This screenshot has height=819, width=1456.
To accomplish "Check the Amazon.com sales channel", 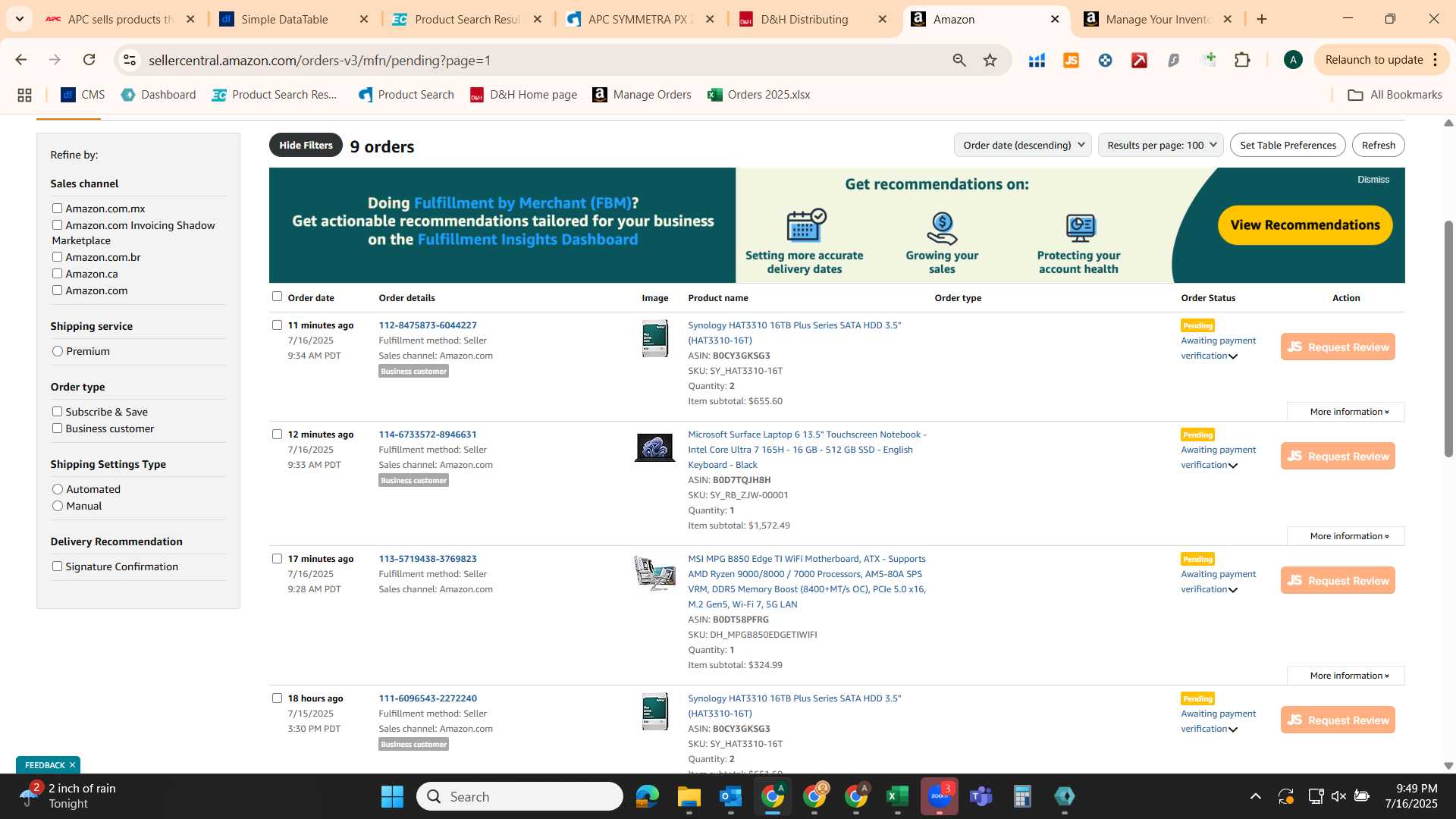I will pyautogui.click(x=57, y=290).
